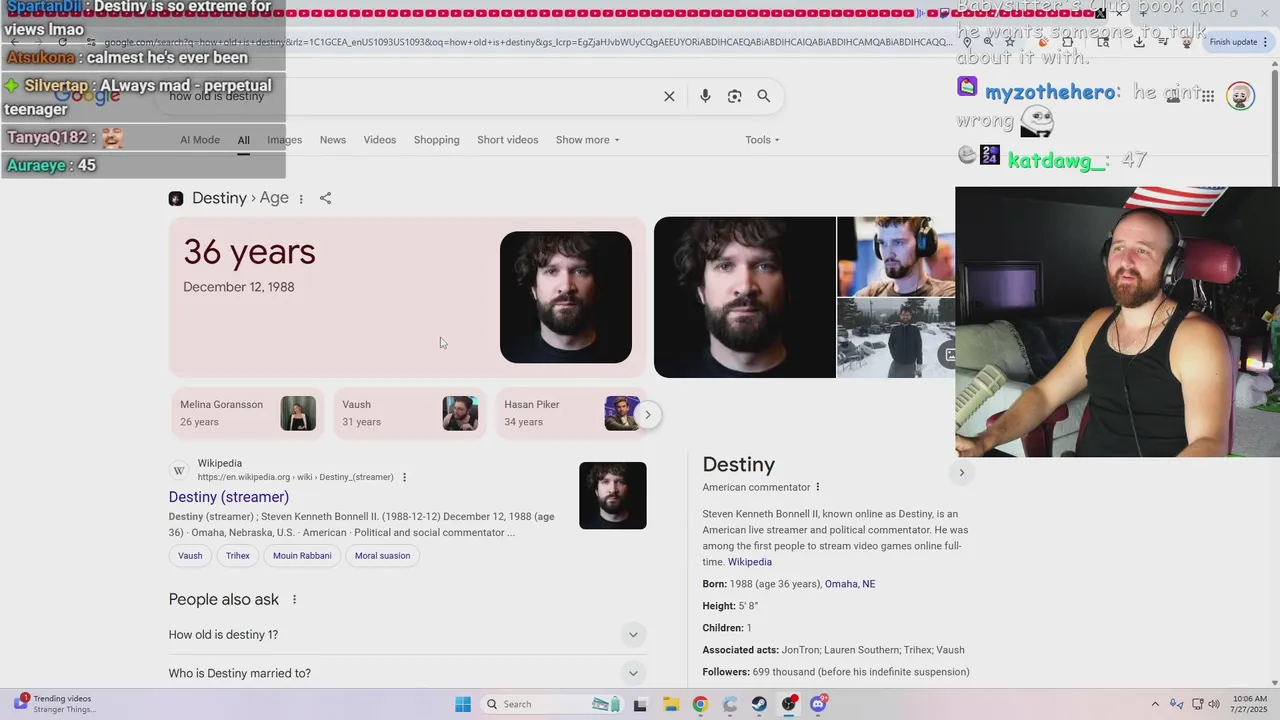Switch to the Shopping tab

(437, 140)
